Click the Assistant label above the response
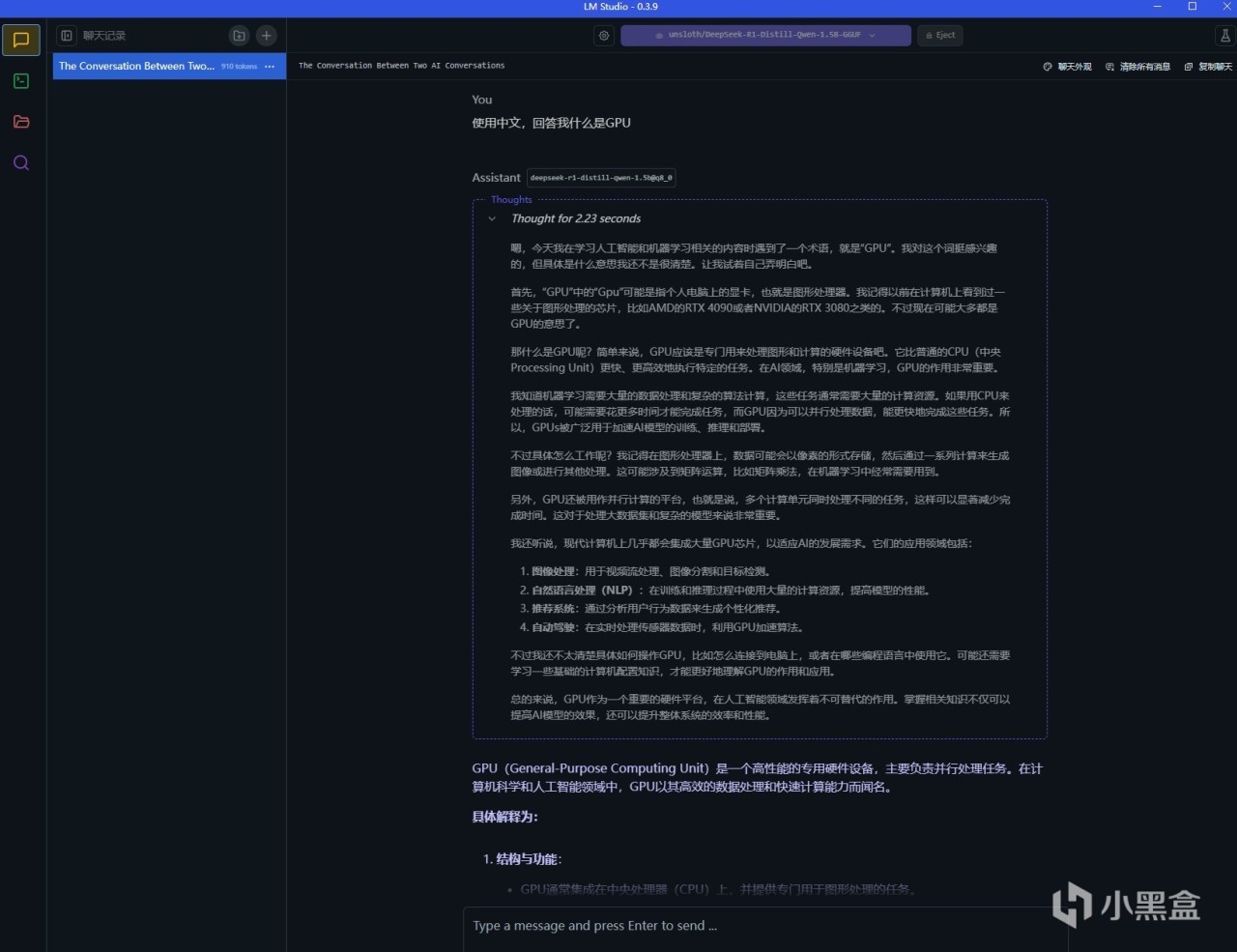Viewport: 1237px width, 952px height. (x=496, y=178)
